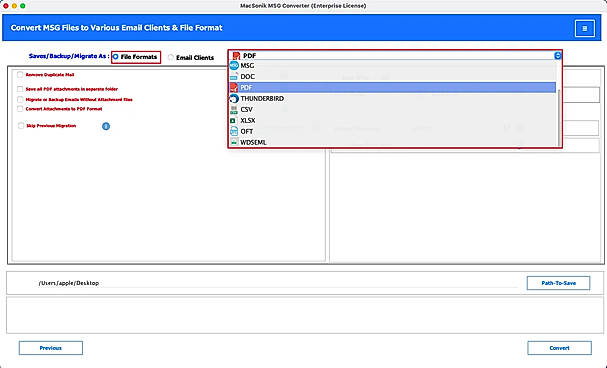Click the Convert button
The height and width of the screenshot is (368, 607).
(559, 348)
